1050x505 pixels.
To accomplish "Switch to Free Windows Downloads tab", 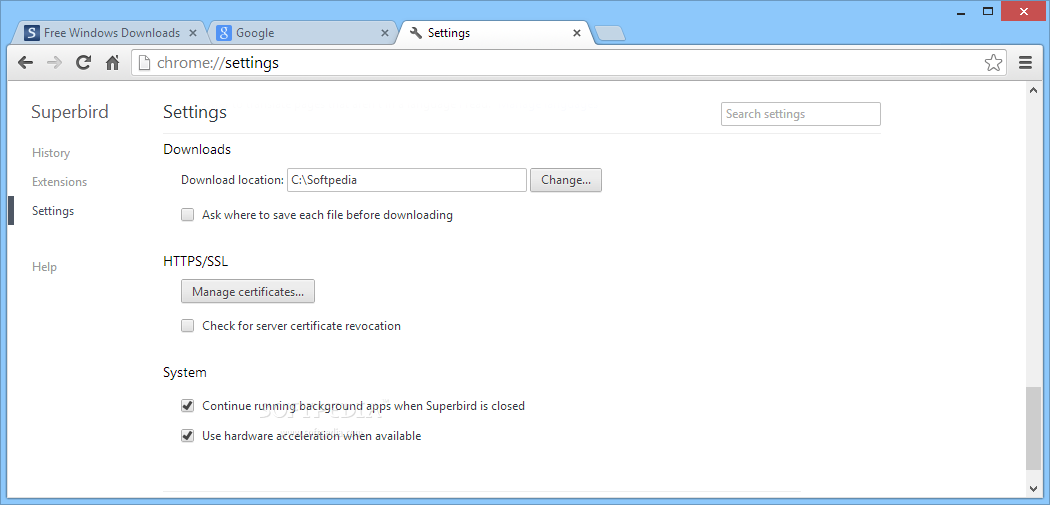I will [111, 33].
